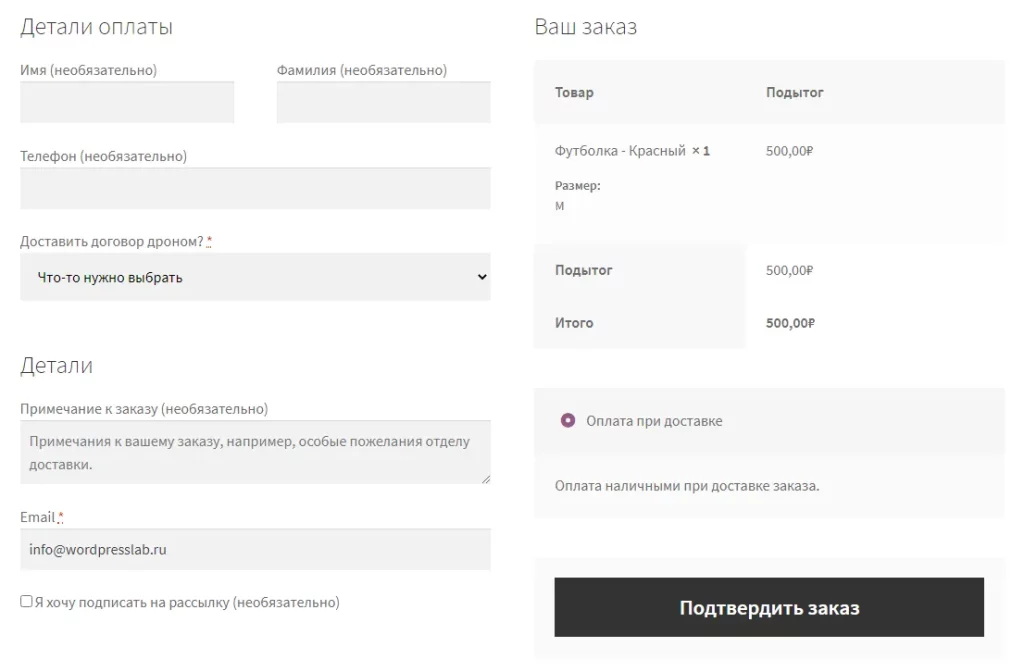Click the 'Примечание к заказу' label
This screenshot has width=1024, height=672.
[x=144, y=409]
